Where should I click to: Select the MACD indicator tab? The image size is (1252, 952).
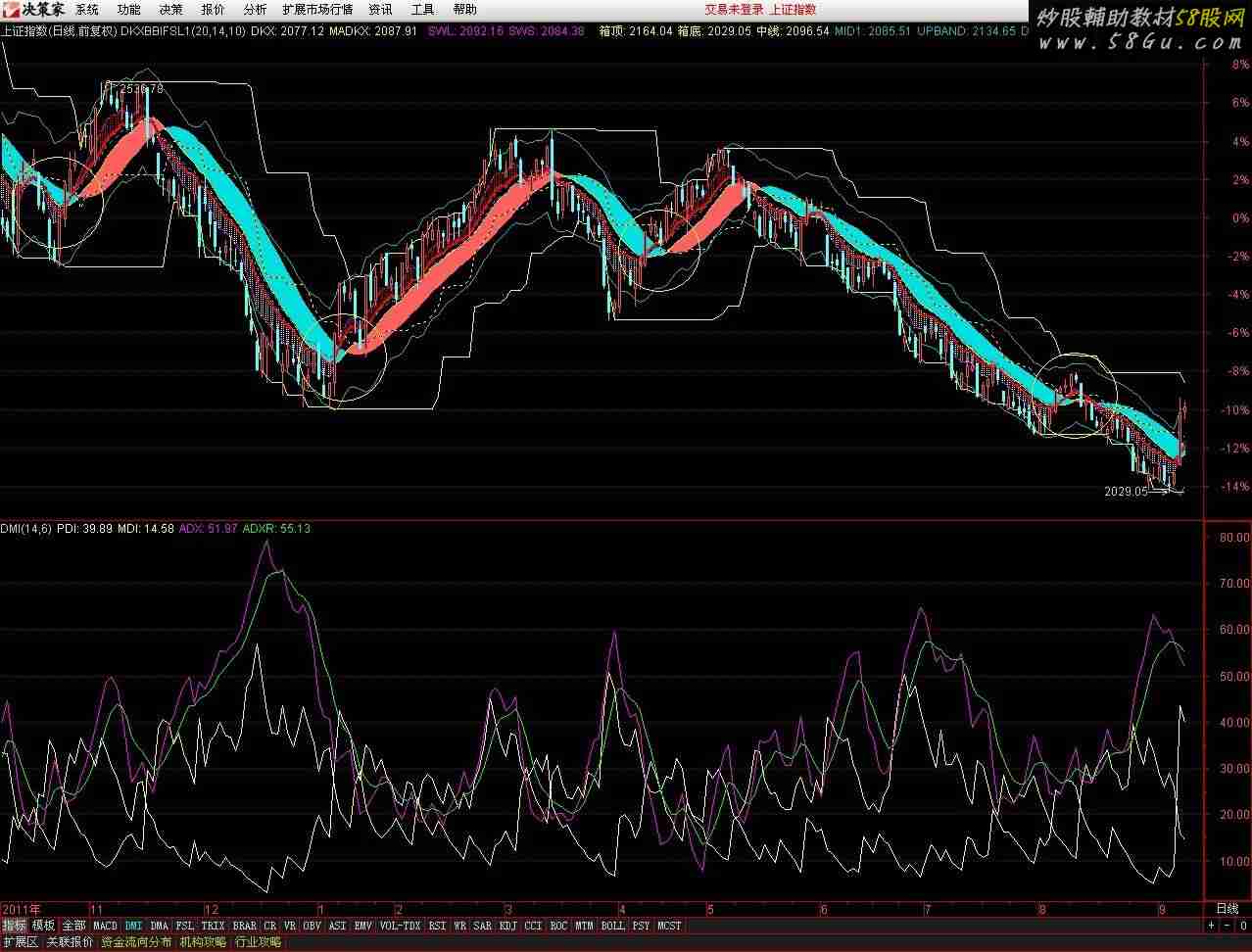pos(105,926)
